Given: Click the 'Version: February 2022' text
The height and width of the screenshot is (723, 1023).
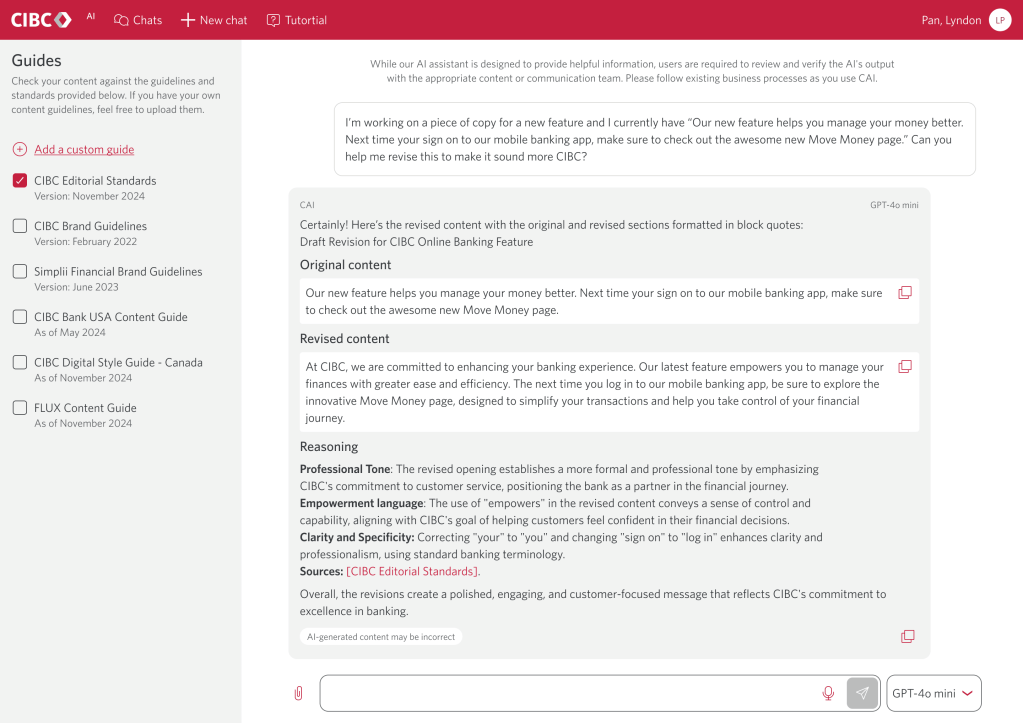Looking at the screenshot, I should (x=85, y=242).
